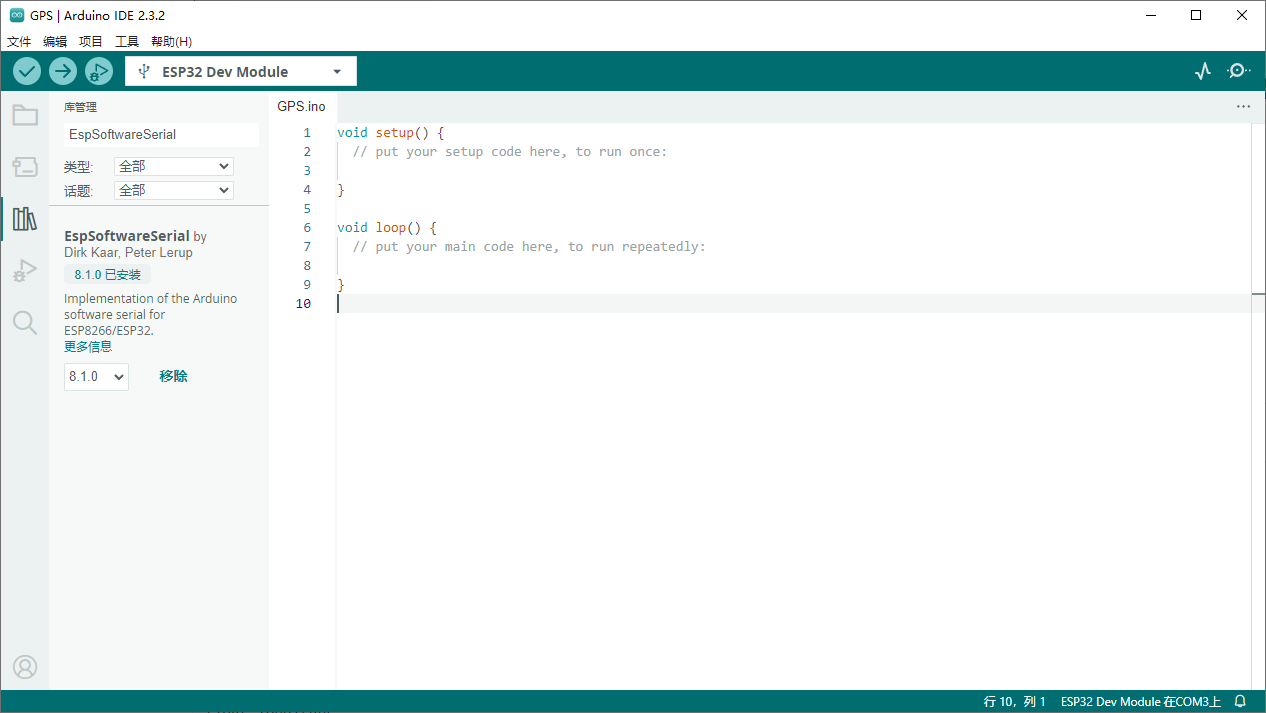Click the 移除 remove button
The image size is (1266, 713).
(x=173, y=376)
